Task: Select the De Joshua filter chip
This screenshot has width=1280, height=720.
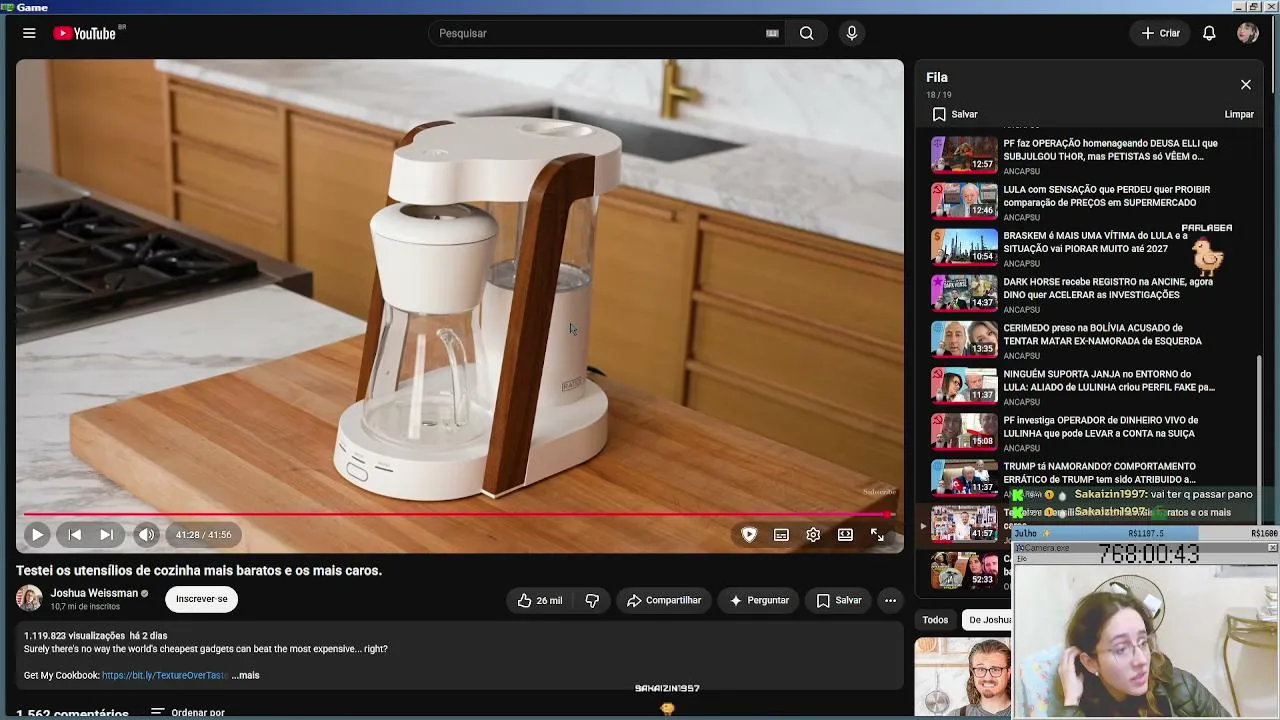Action: tap(988, 620)
